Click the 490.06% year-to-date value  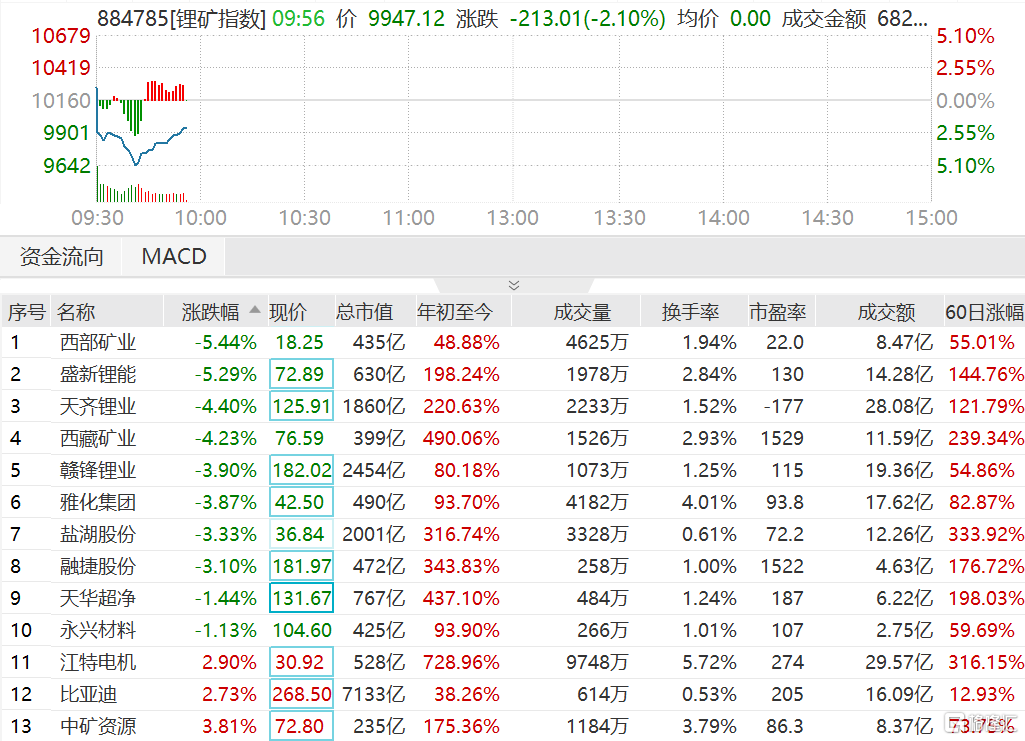coord(462,438)
